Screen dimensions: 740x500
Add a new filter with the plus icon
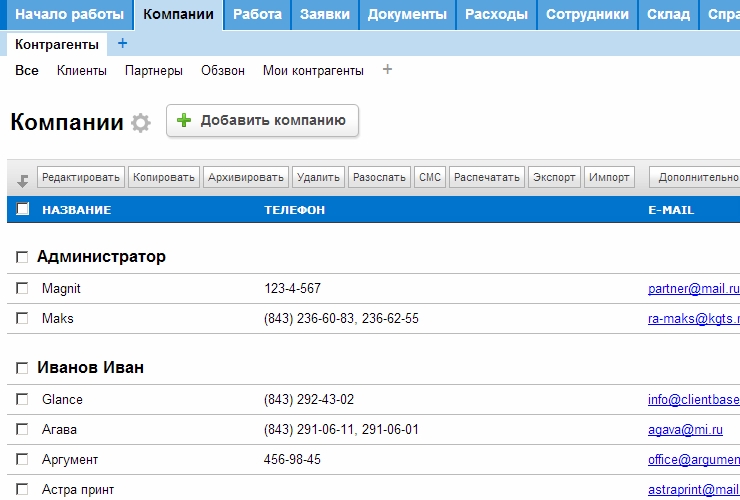(388, 70)
